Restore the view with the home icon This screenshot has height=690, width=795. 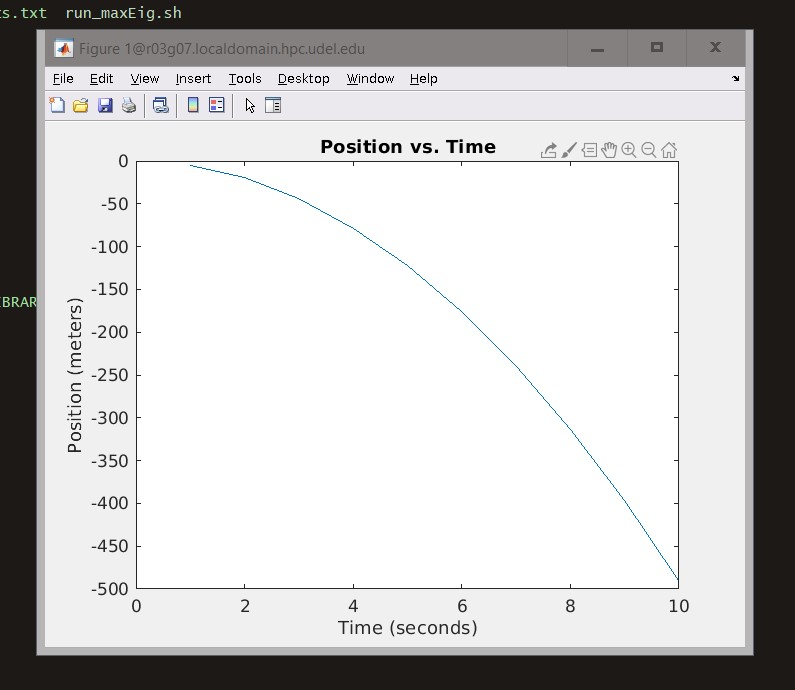(x=669, y=150)
